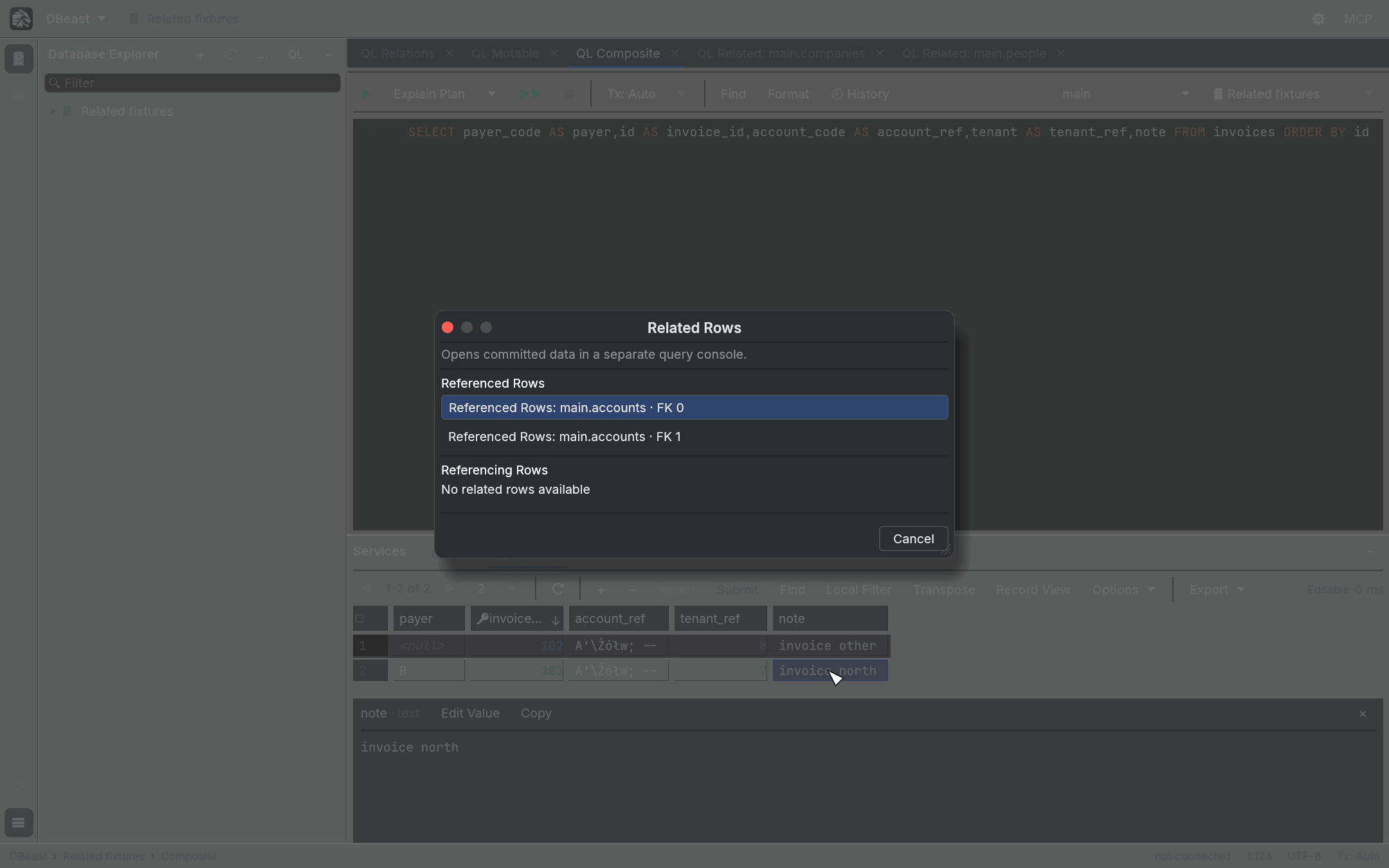Select Referenced Rows main.accounts FK 0
This screenshot has width=1389, height=868.
click(x=694, y=408)
